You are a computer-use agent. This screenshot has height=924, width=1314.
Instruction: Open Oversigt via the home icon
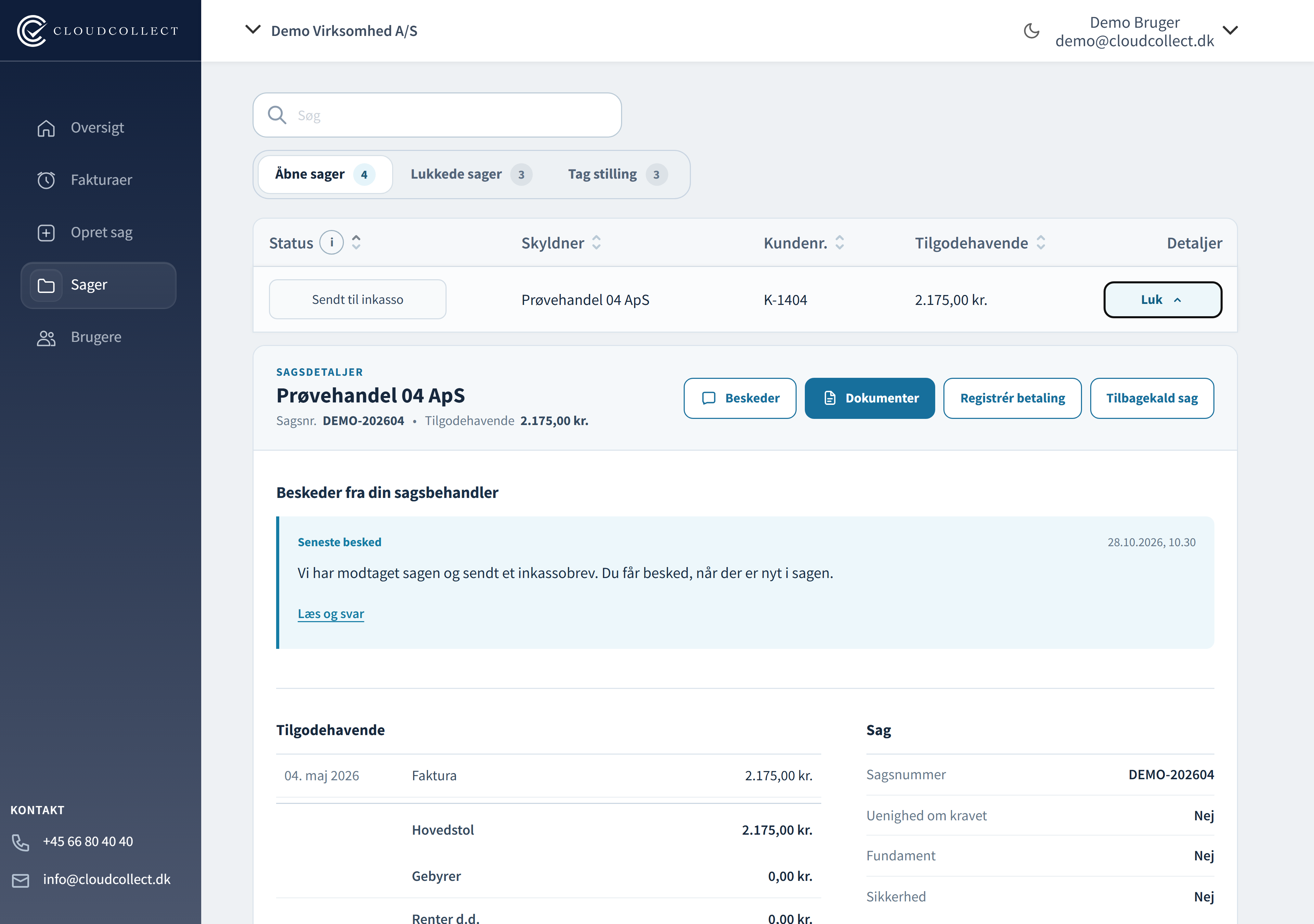[x=46, y=128]
